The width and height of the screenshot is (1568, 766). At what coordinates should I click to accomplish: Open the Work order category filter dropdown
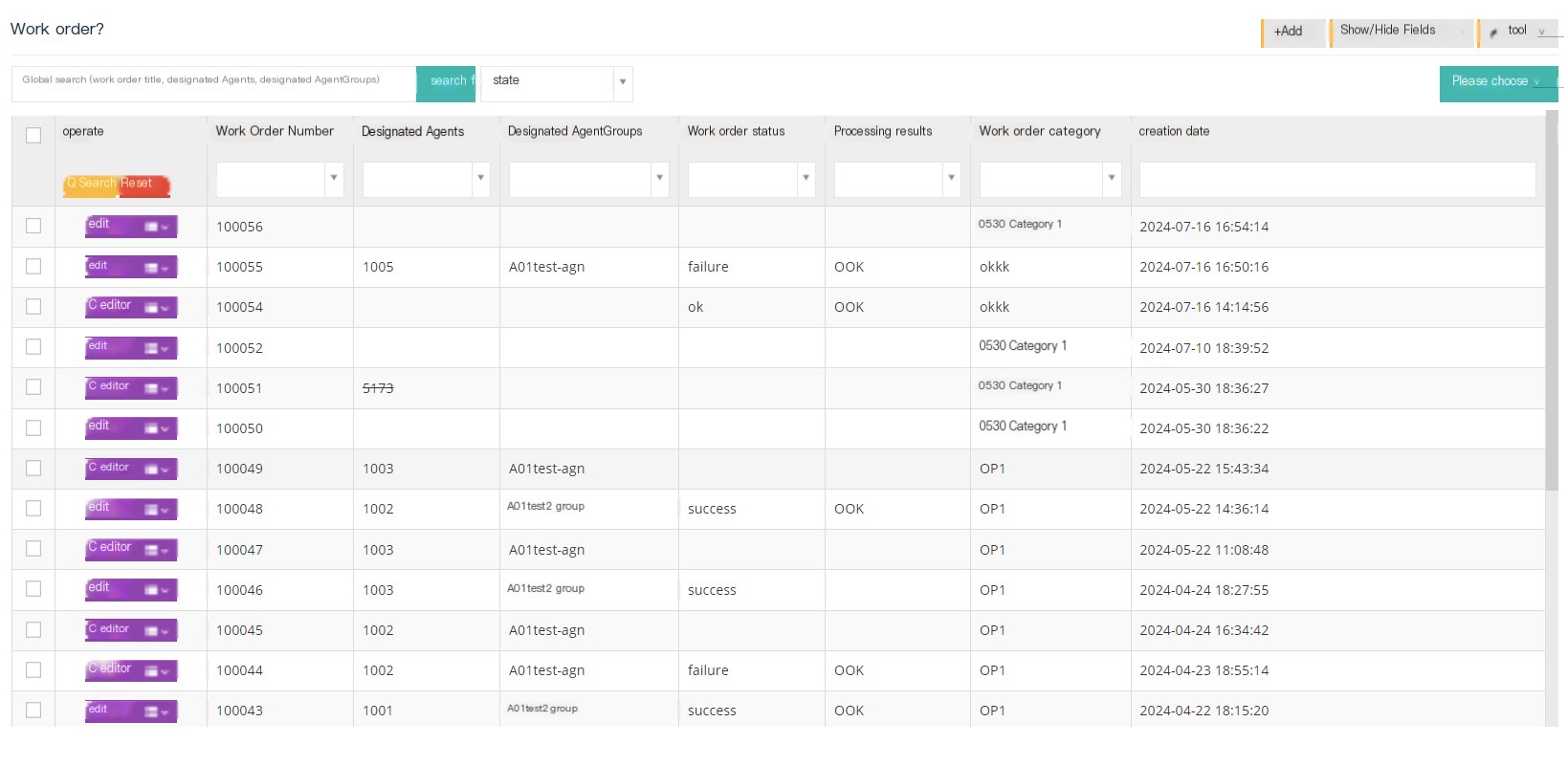click(1050, 179)
